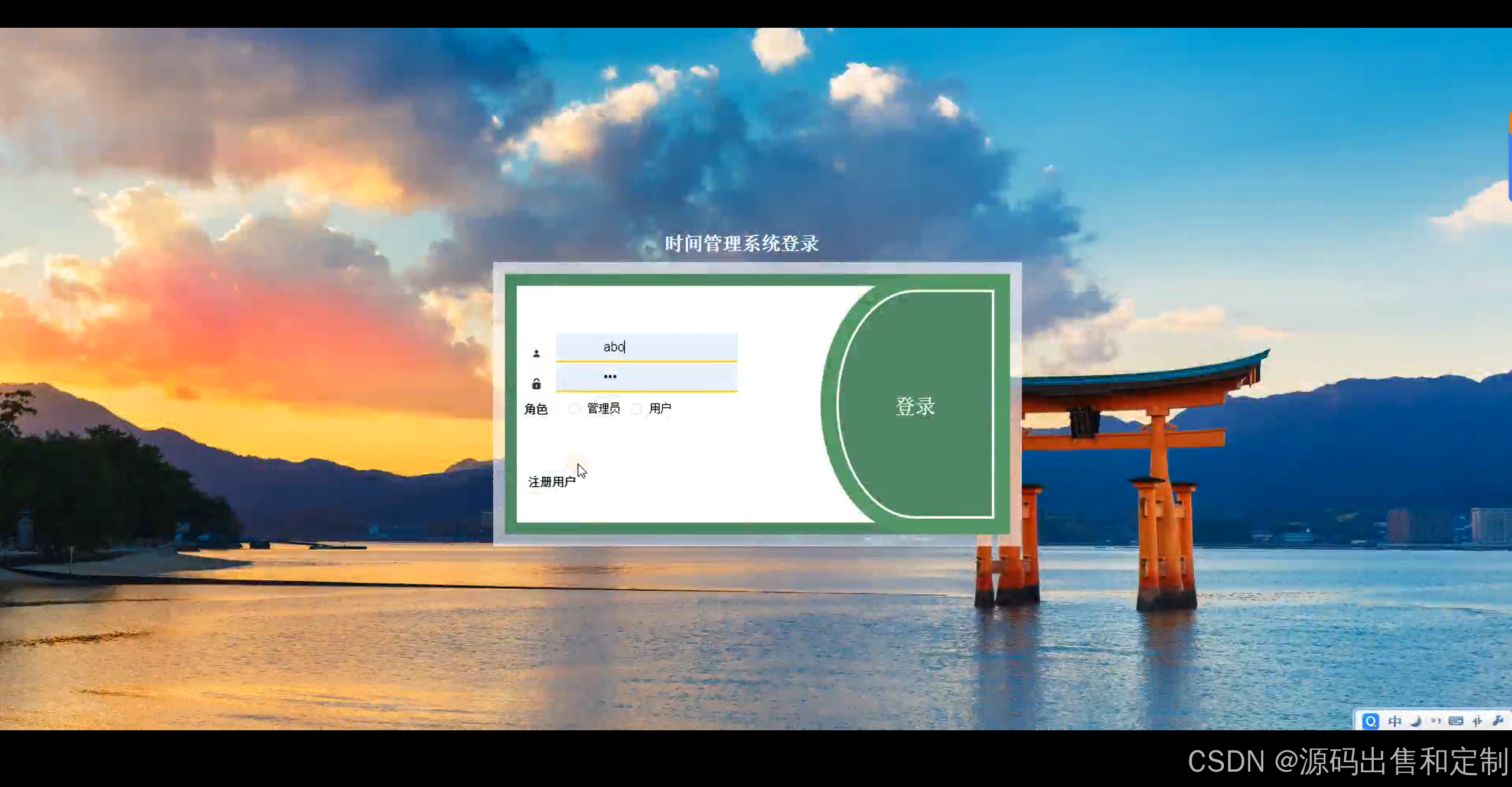Click the lock icon beside password field
The width and height of the screenshot is (1512, 787).
tap(536, 384)
